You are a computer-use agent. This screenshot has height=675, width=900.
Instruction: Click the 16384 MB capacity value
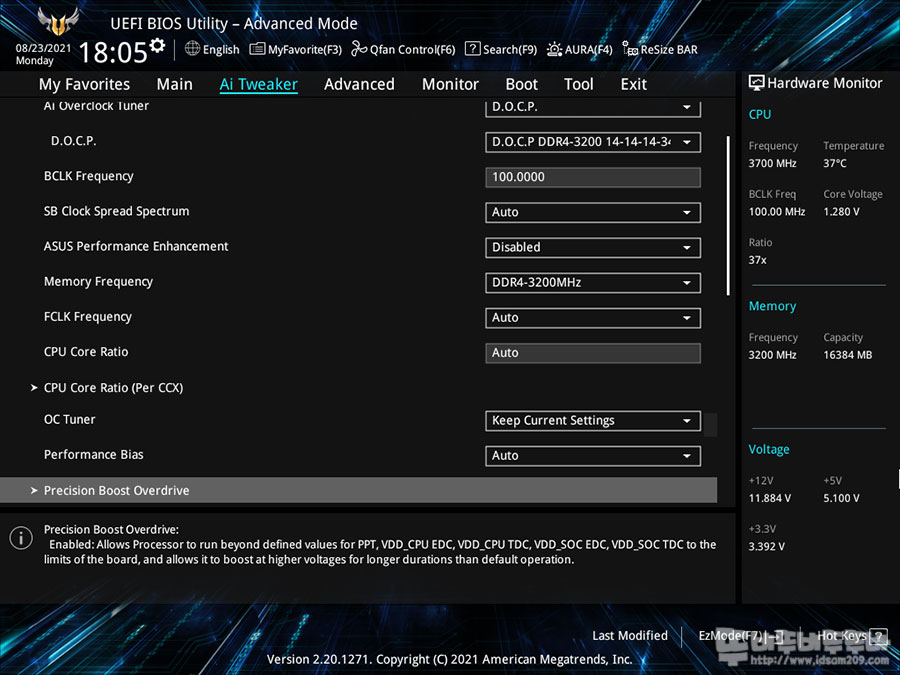[x=847, y=355]
